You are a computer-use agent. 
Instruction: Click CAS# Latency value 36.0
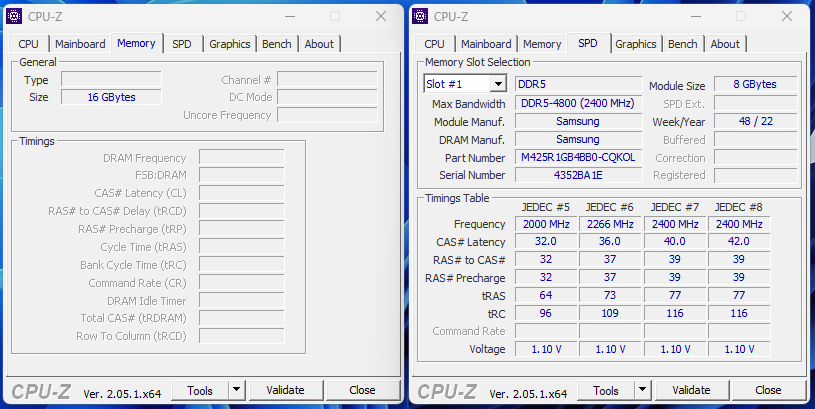coord(610,242)
